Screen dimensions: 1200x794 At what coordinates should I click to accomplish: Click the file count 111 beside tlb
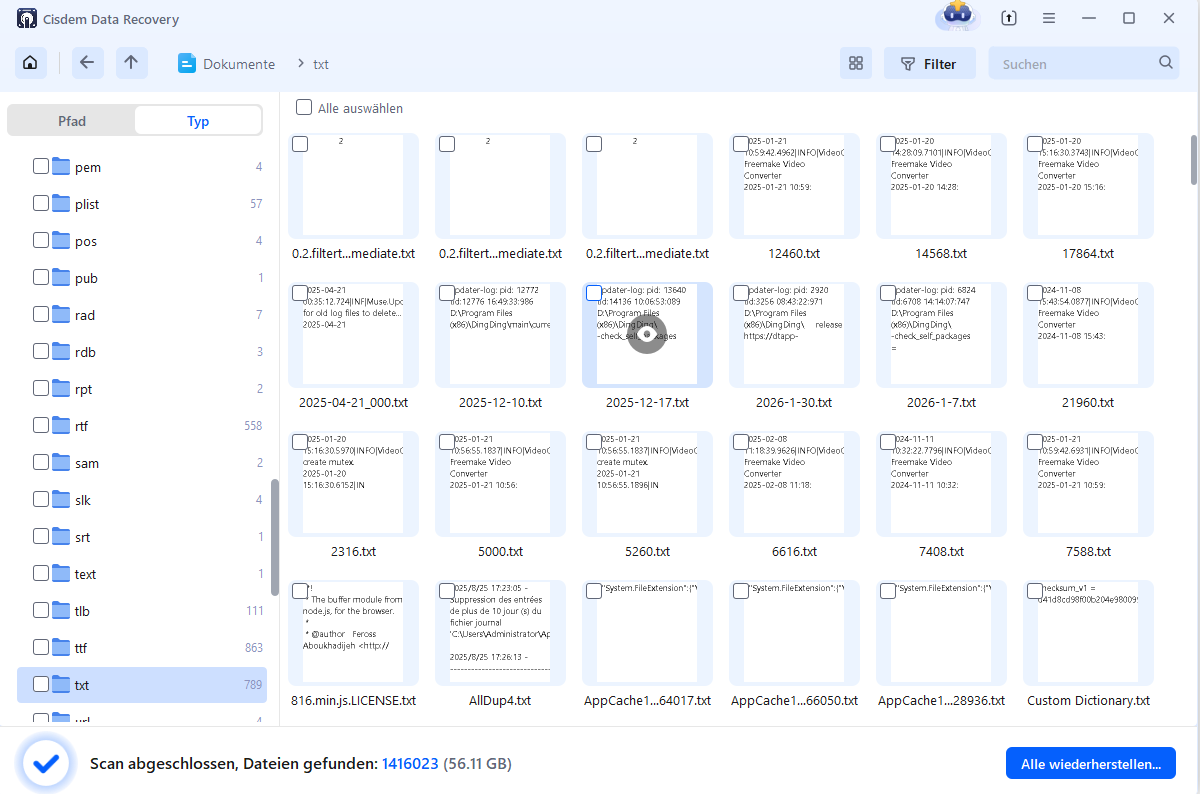[x=255, y=611]
